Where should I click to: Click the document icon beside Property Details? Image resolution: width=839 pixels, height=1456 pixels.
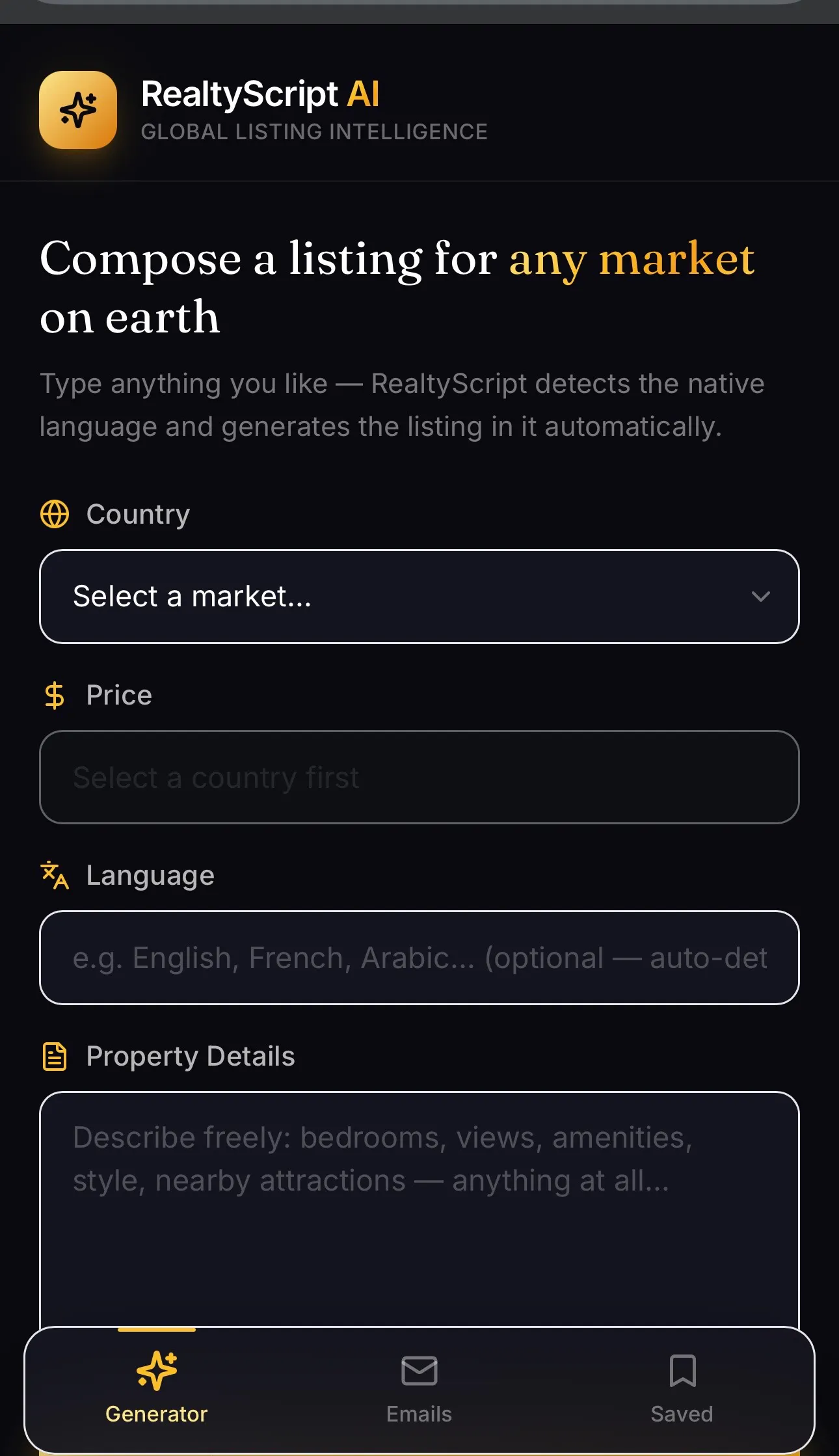point(55,1056)
